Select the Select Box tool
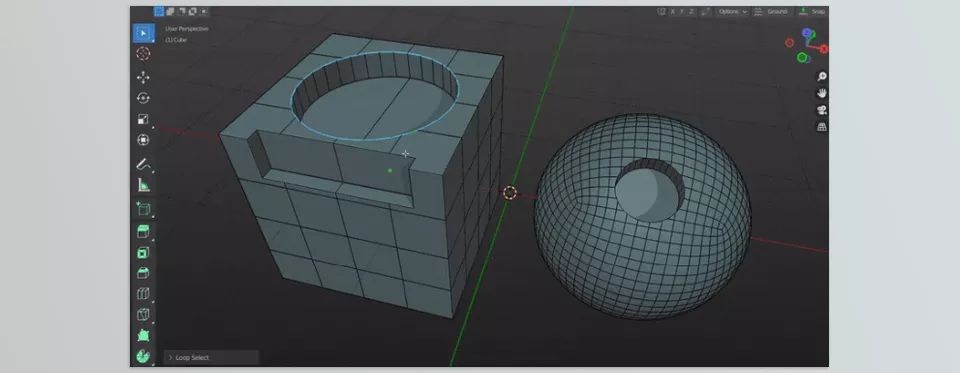960x373 pixels. coord(143,33)
